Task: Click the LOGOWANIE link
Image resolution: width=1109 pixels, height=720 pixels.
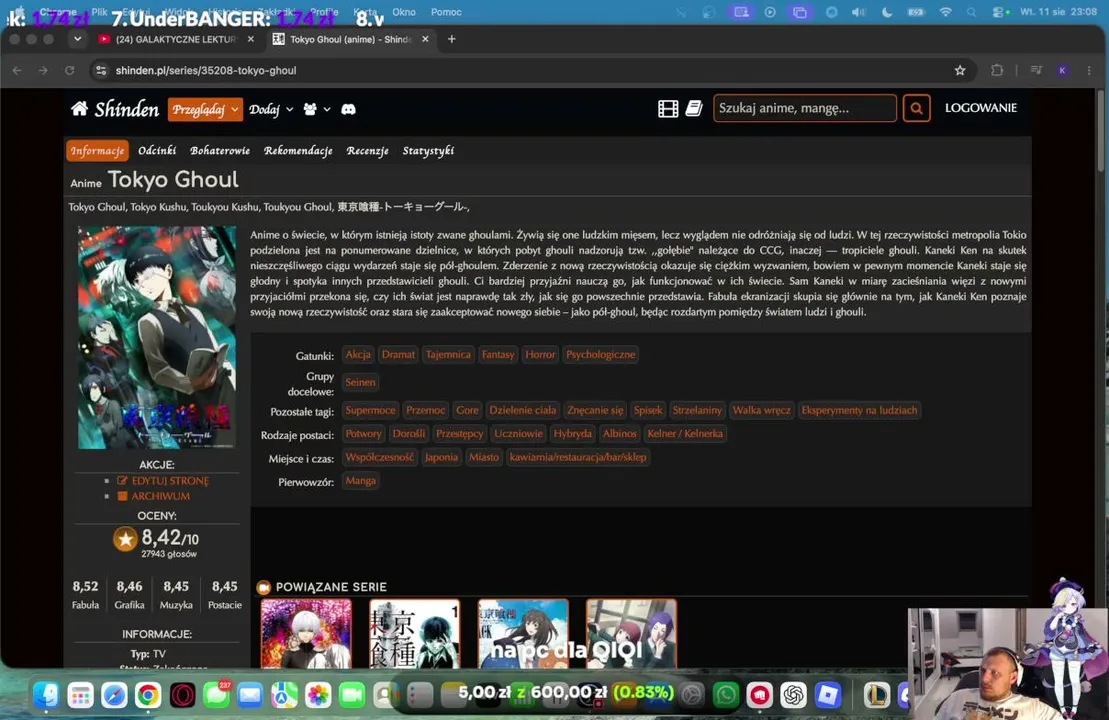Action: [x=980, y=108]
